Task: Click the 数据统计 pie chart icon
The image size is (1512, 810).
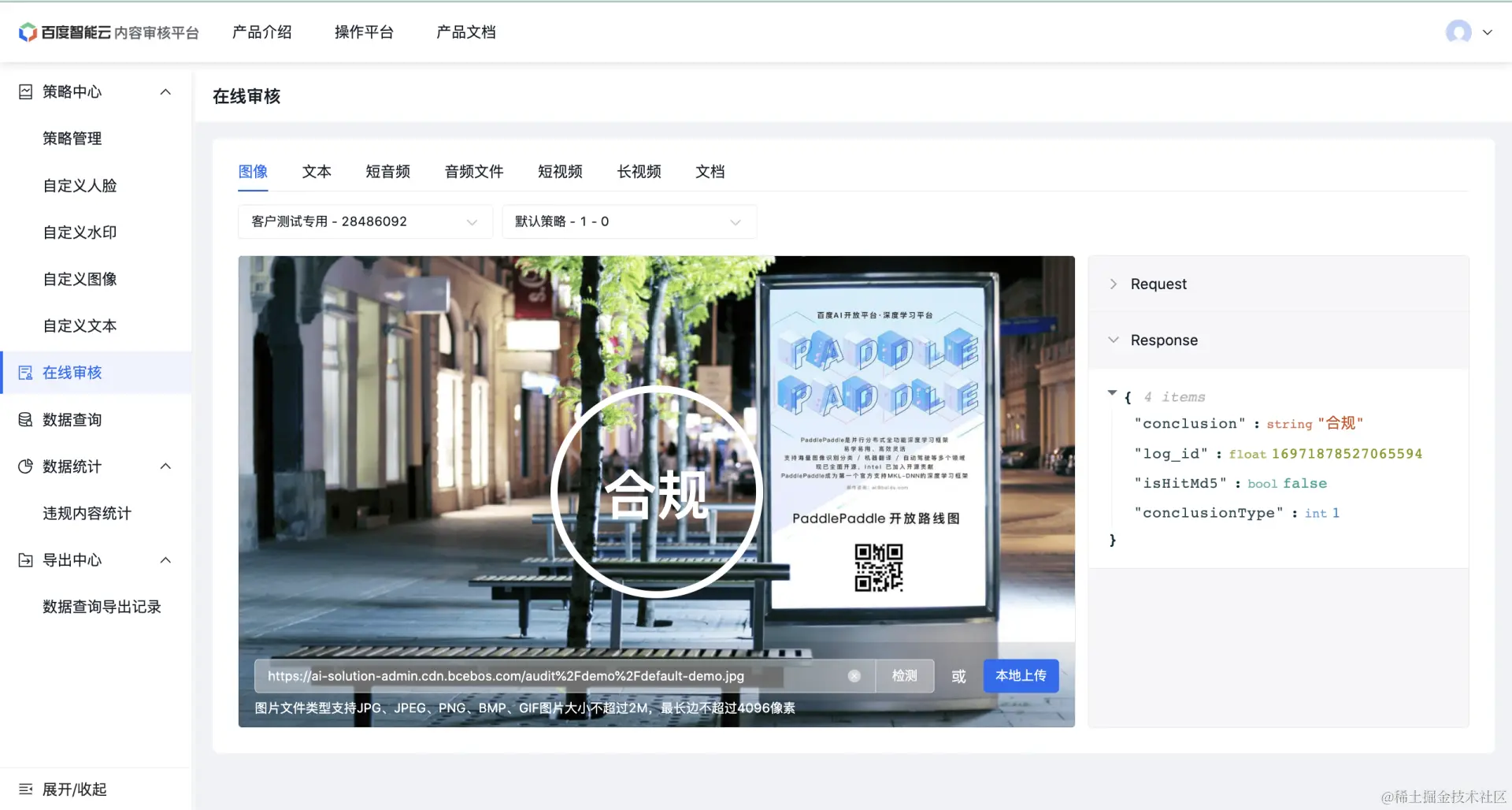Action: (26, 466)
